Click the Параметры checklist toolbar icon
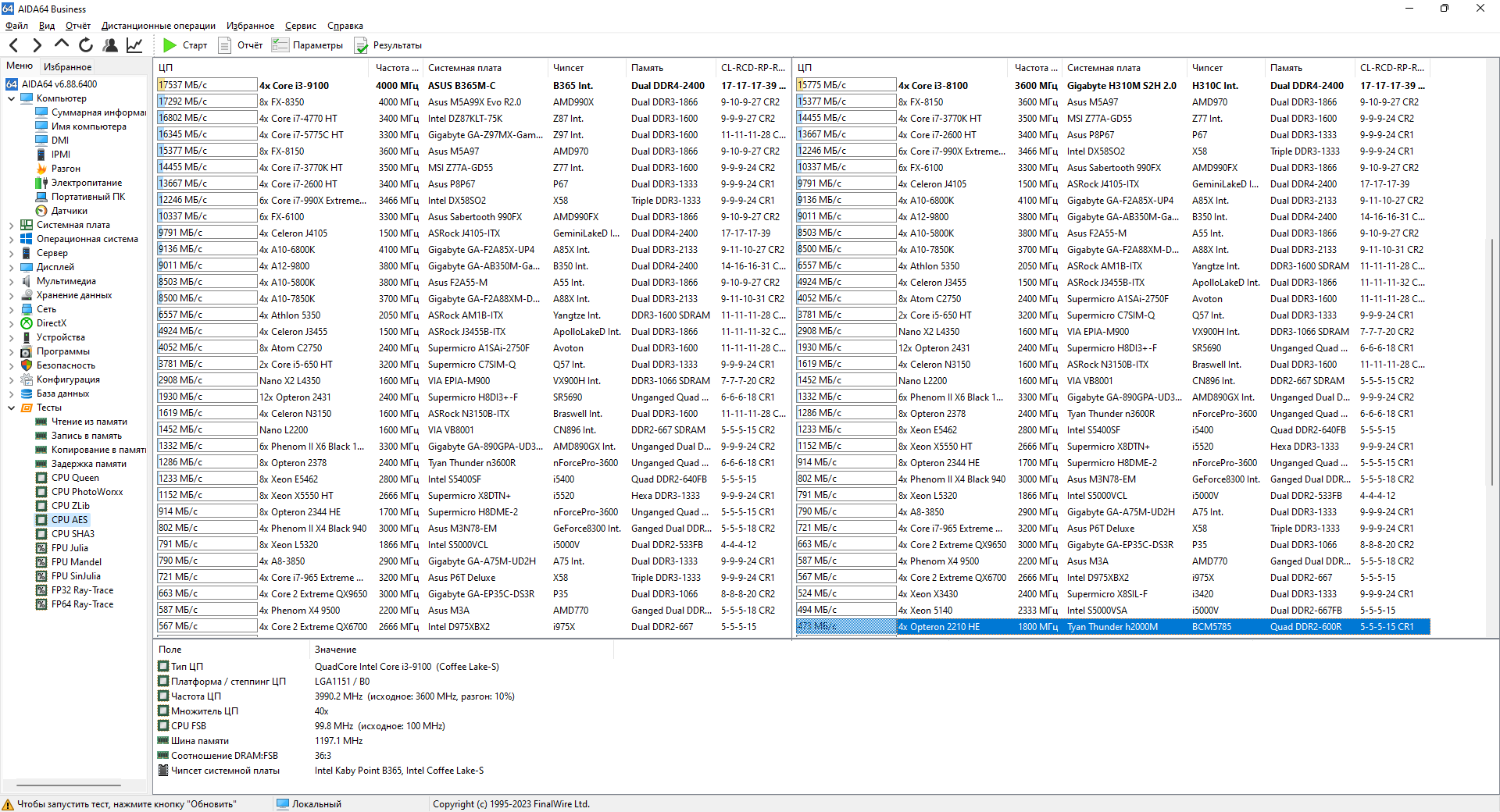Image resolution: width=1500 pixels, height=812 pixels. pos(280,45)
